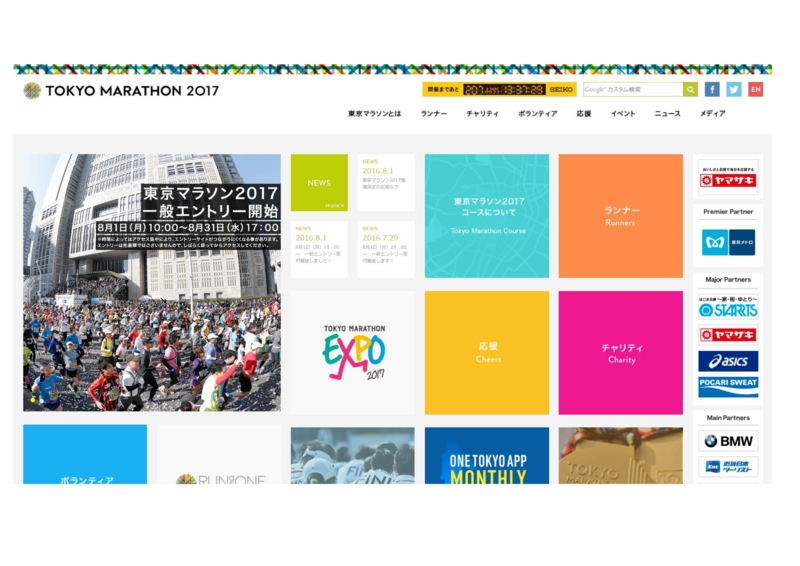Open the Tokyo Marathon Course teal tile
Screen dimensions: 800x566
(487, 216)
